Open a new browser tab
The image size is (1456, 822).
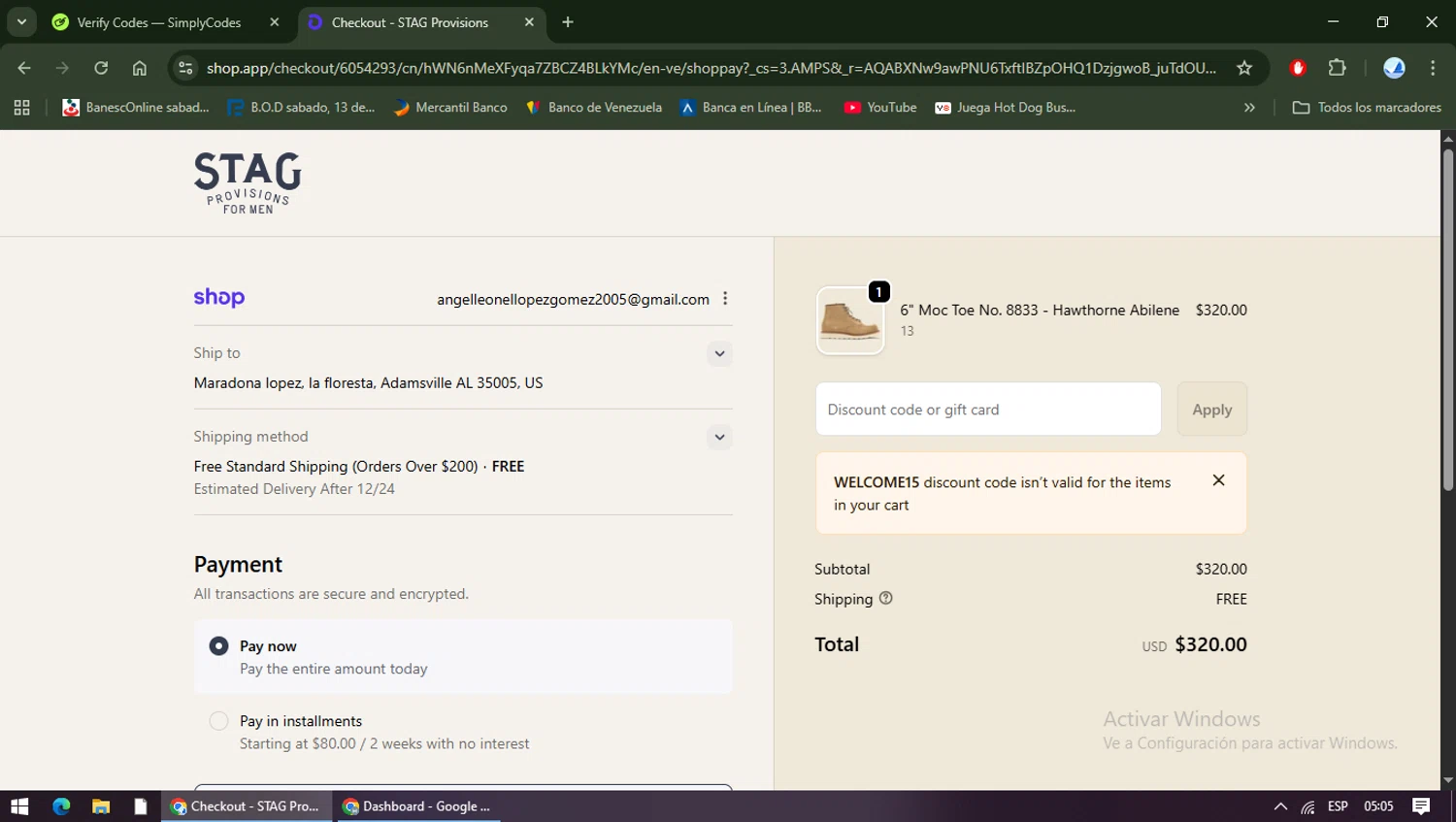coord(568,22)
